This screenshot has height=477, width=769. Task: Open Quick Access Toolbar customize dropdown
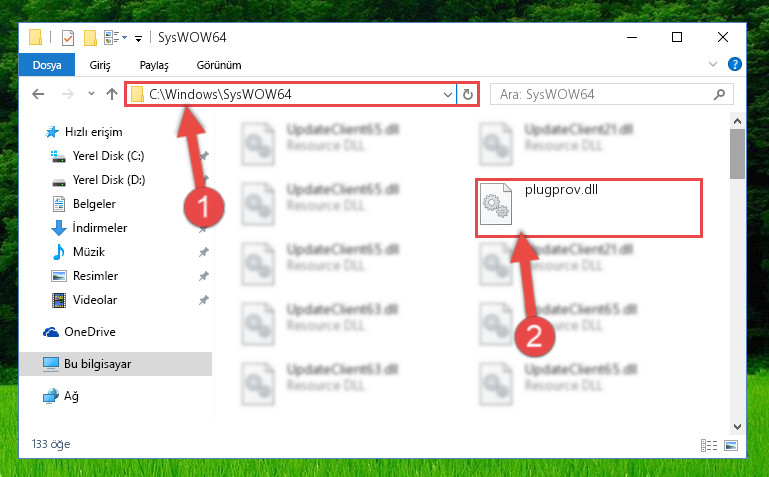coord(139,38)
